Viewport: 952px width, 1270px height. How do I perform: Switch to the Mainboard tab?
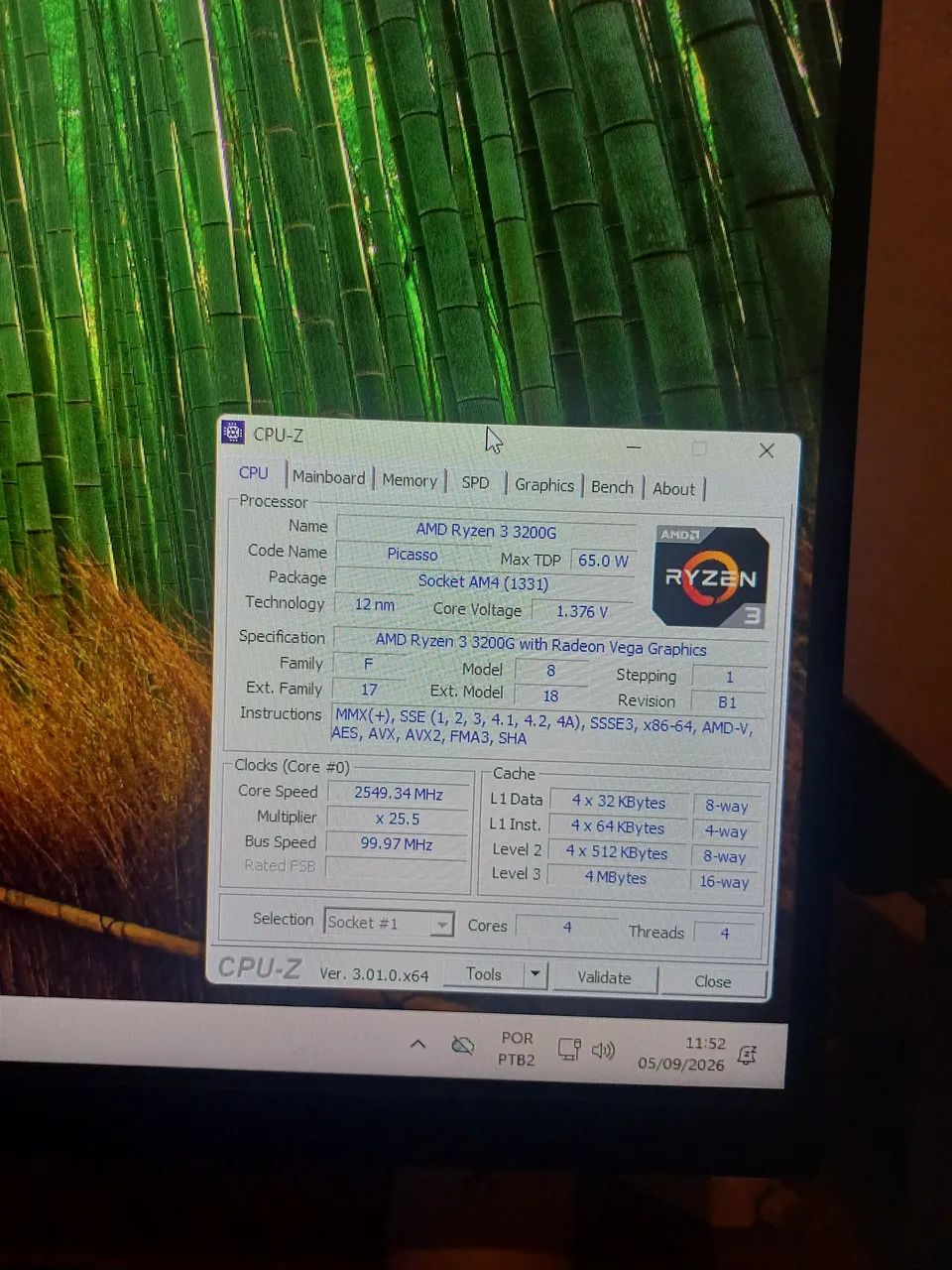[x=329, y=477]
